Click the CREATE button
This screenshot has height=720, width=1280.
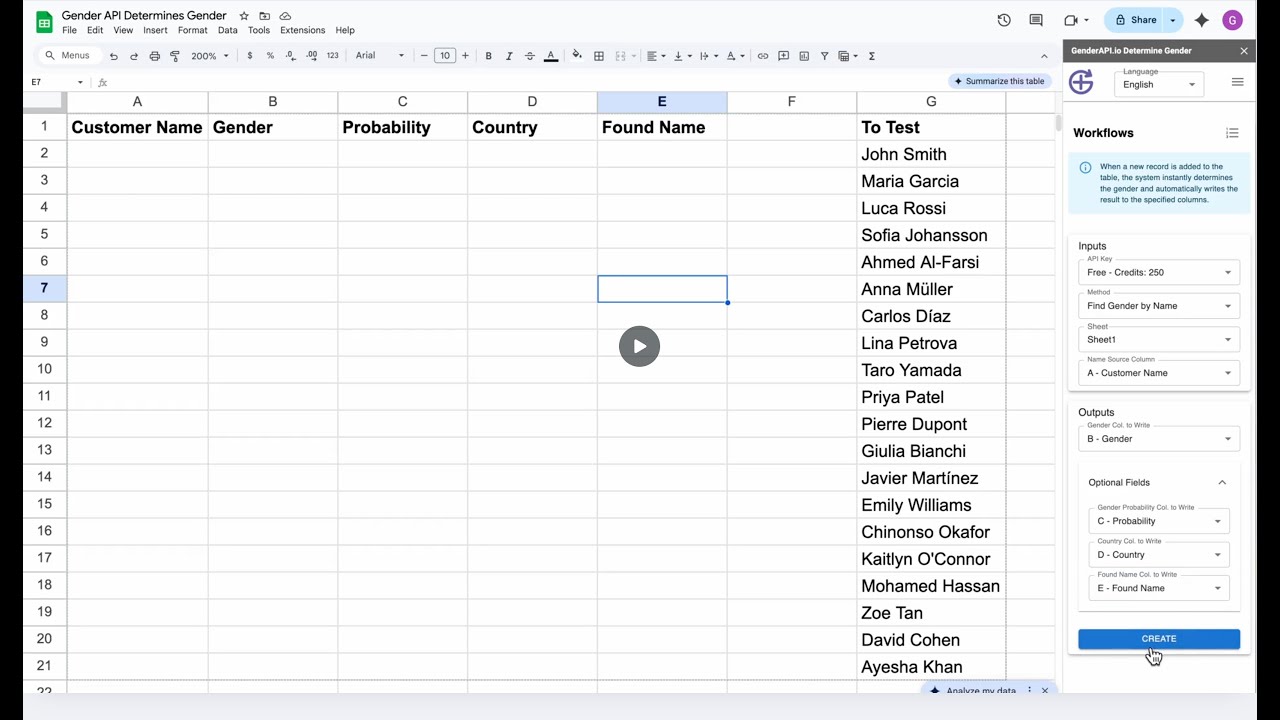coord(1159,639)
